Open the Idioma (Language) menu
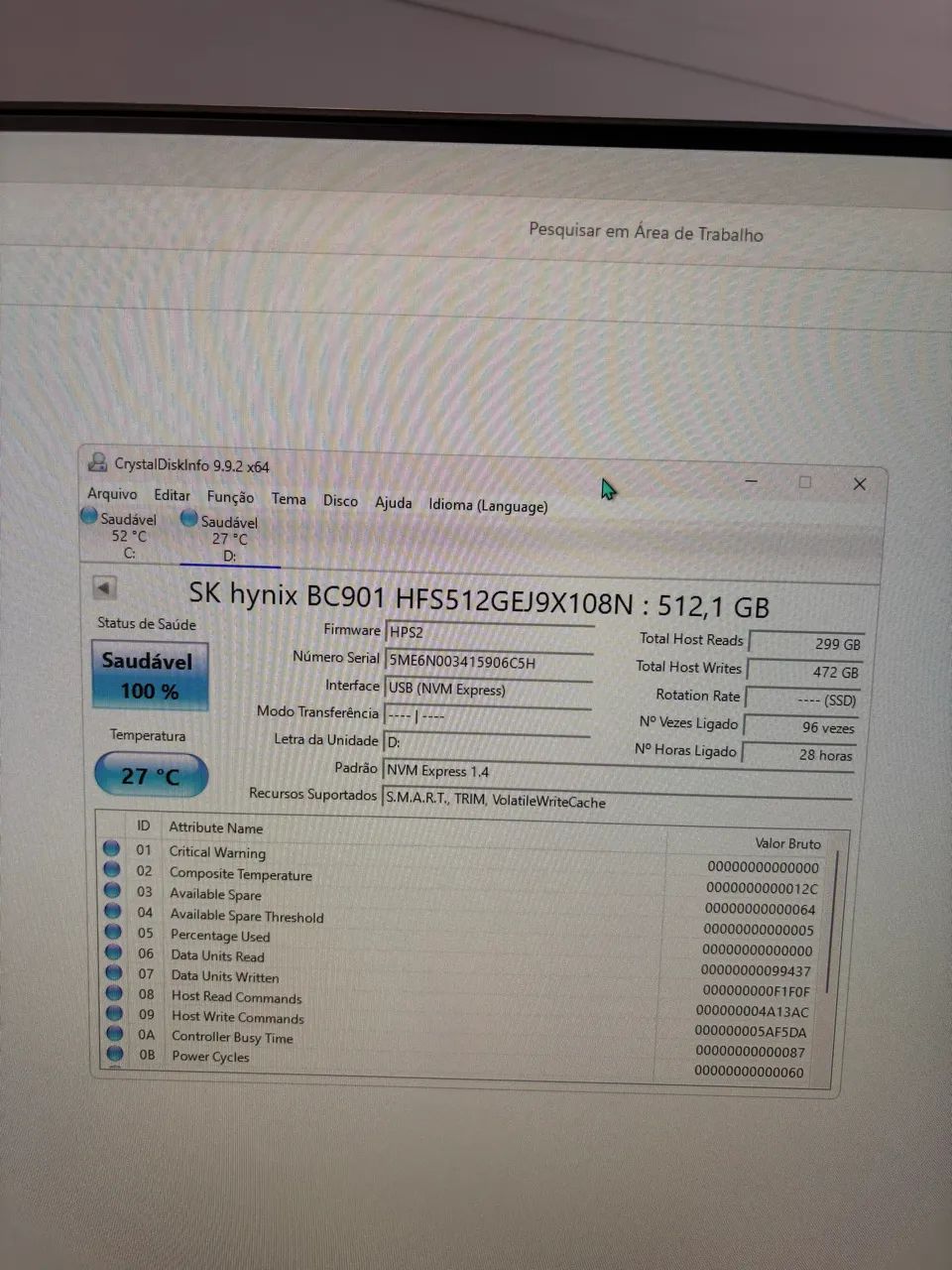Screen dimensions: 952x1270 pos(488,505)
